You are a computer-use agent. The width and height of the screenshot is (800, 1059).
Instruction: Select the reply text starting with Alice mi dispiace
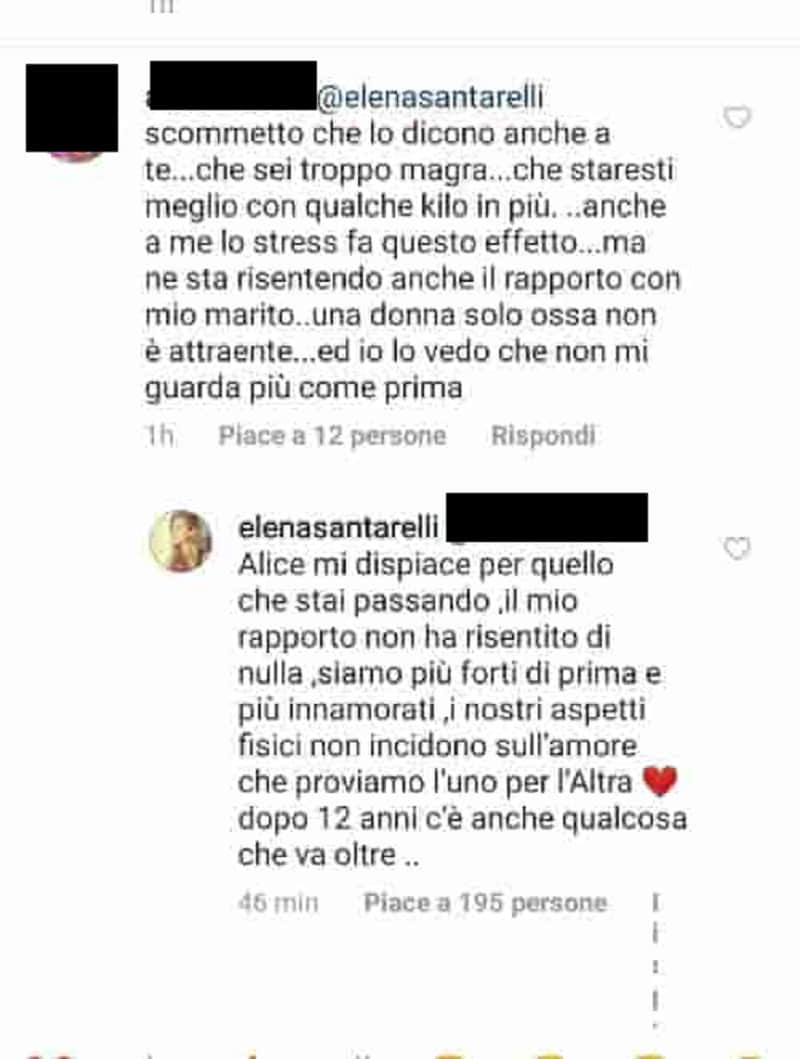point(462,710)
